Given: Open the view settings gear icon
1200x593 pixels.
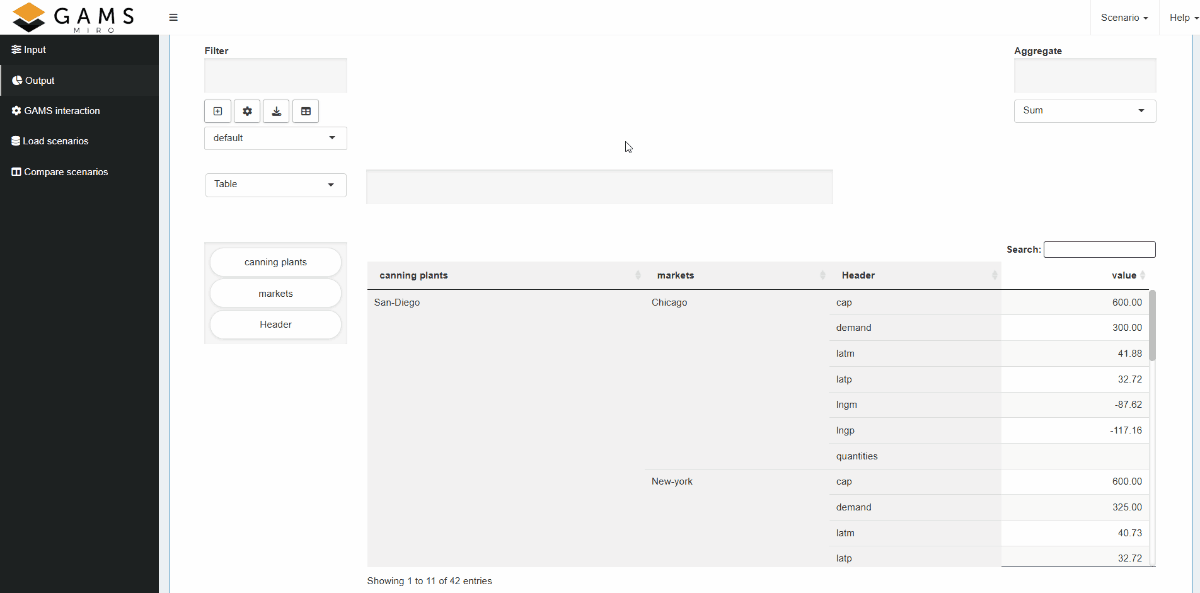Looking at the screenshot, I should tap(247, 110).
